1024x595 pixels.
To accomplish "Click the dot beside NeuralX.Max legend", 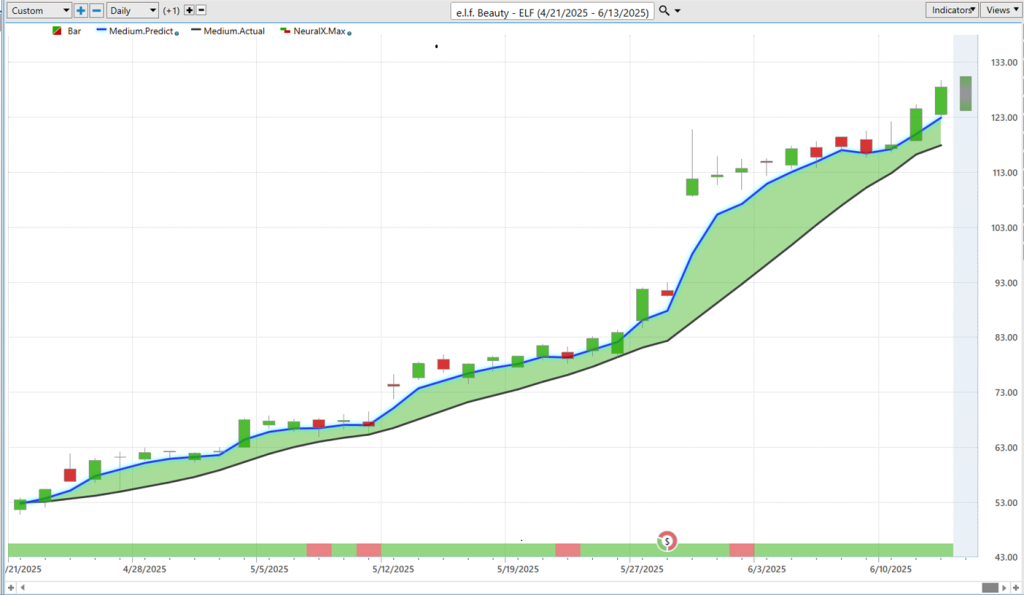I will tap(349, 33).
